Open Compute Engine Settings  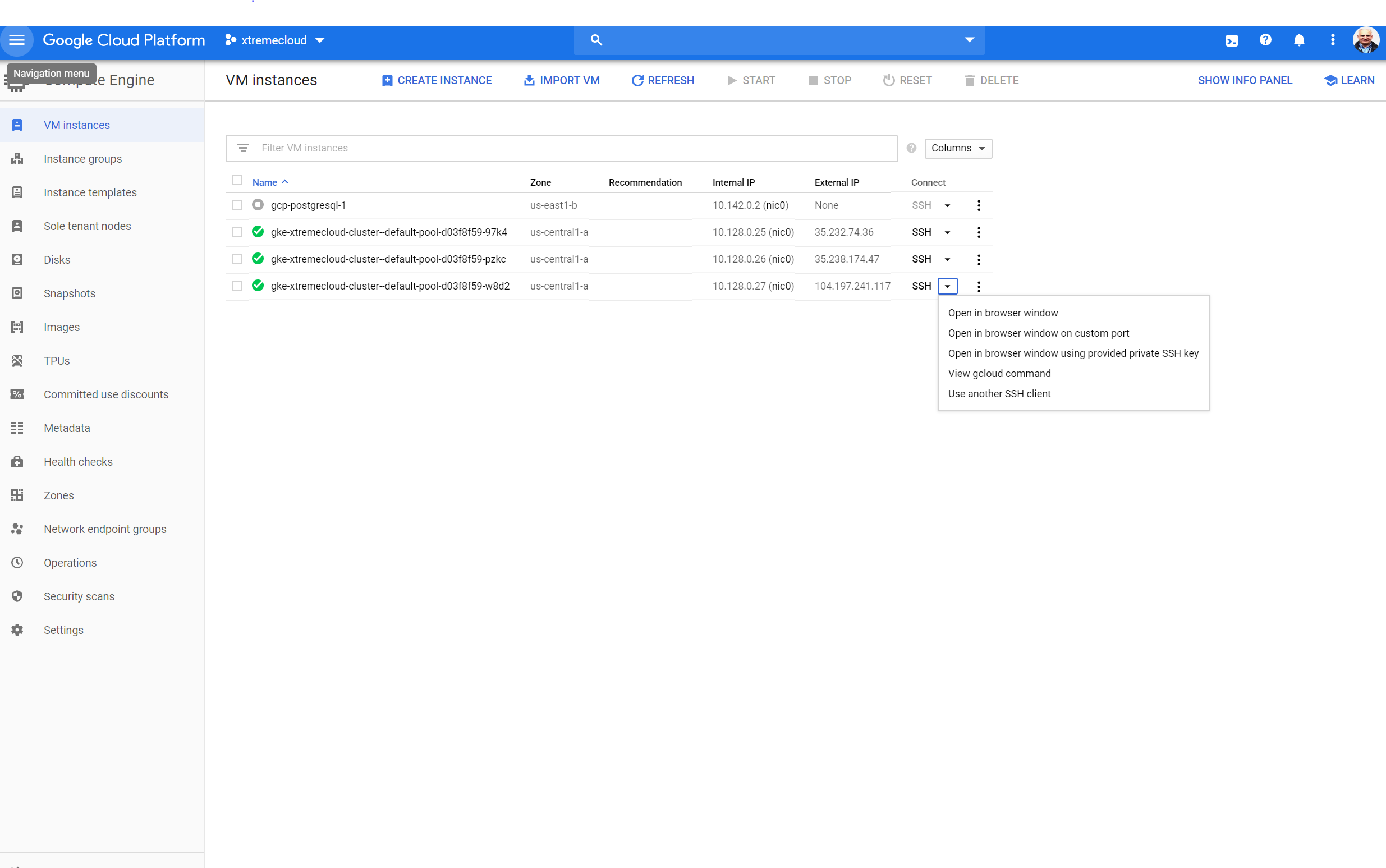coord(102,630)
